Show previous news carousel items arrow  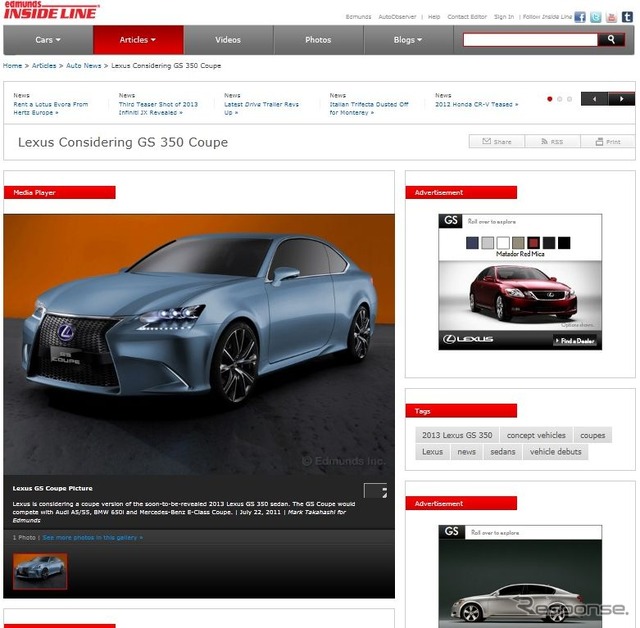coord(594,99)
